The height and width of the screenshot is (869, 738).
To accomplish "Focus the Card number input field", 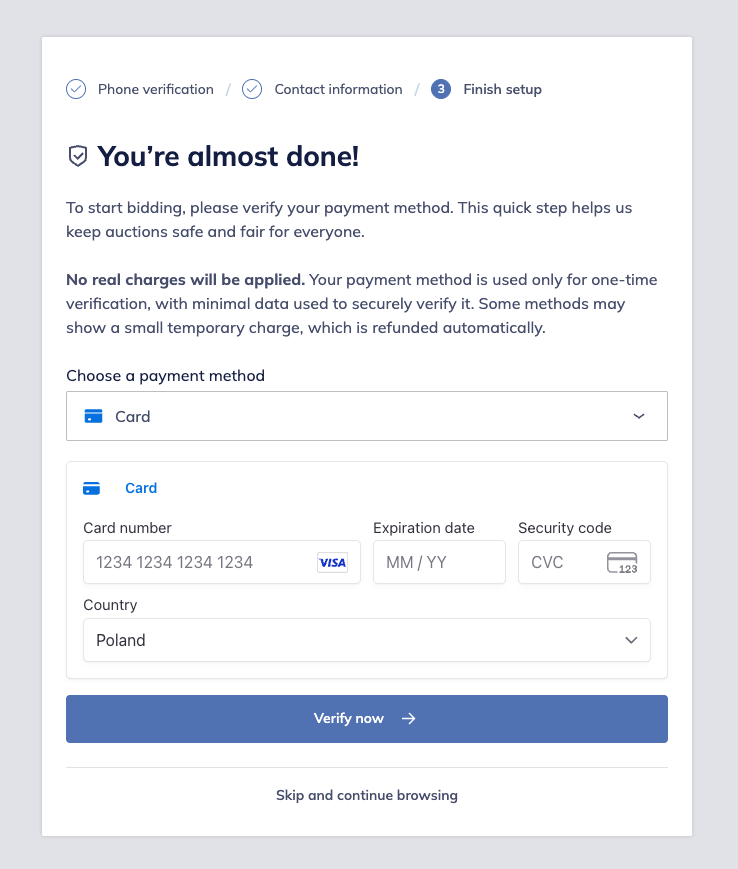I will click(200, 562).
